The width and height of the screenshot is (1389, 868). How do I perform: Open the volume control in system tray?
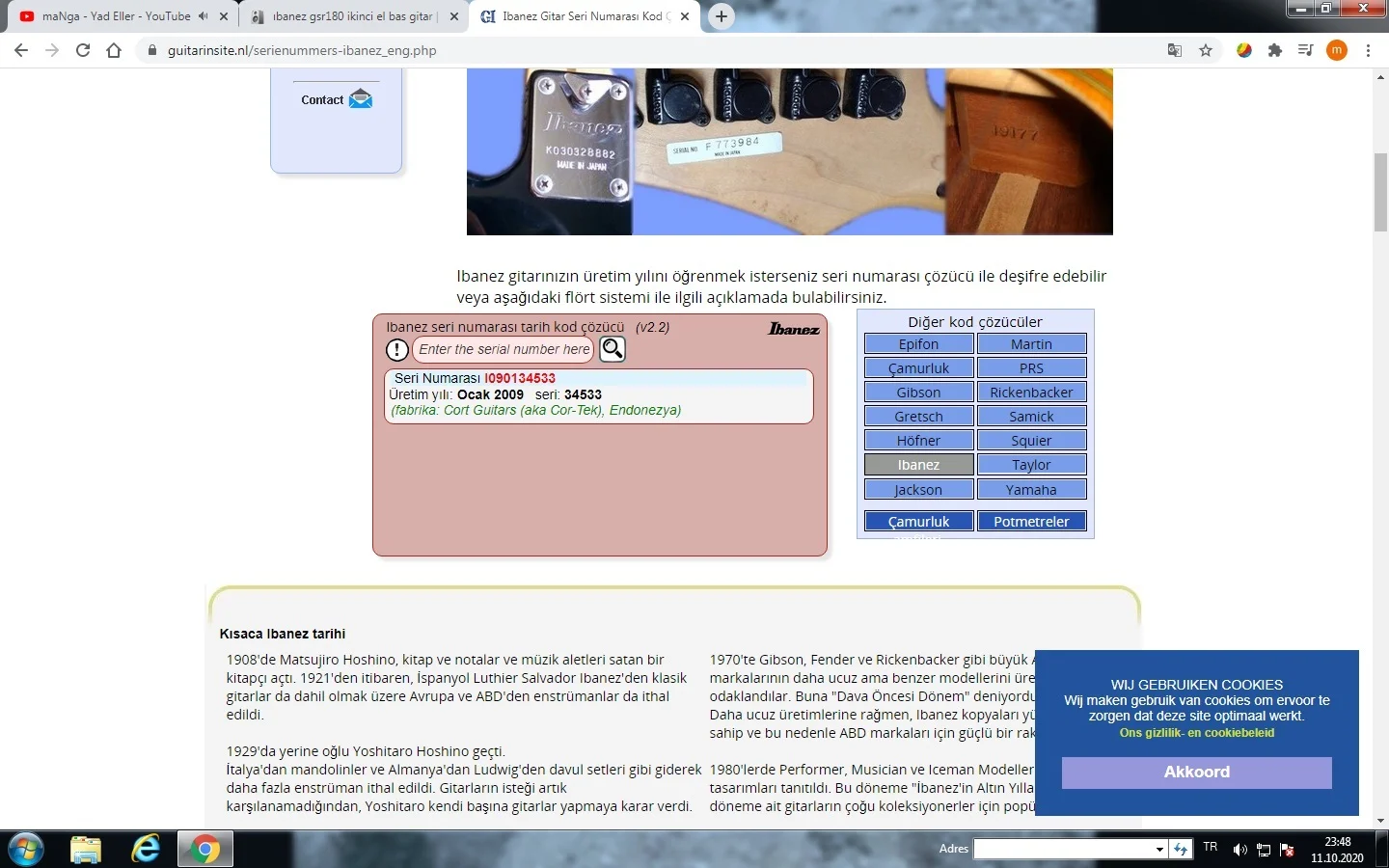click(x=1239, y=850)
